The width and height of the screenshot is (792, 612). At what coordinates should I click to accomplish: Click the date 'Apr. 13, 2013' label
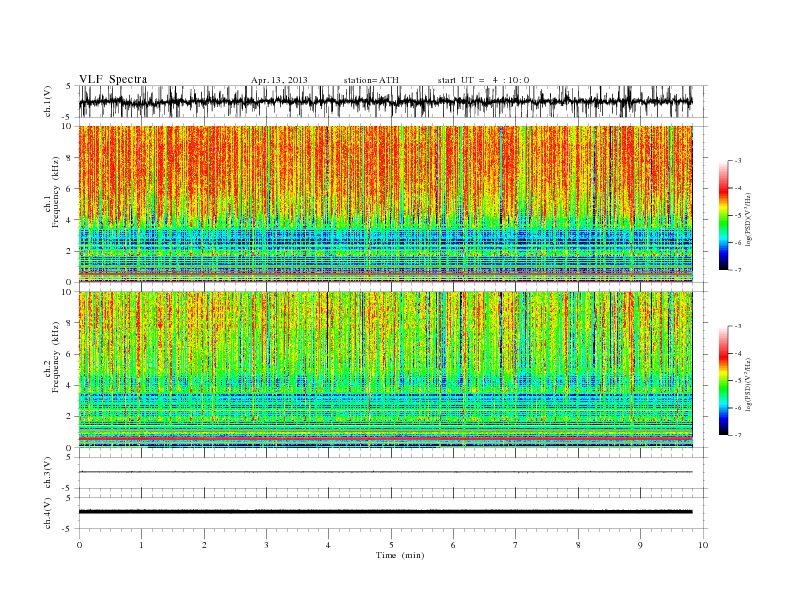pos(279,80)
